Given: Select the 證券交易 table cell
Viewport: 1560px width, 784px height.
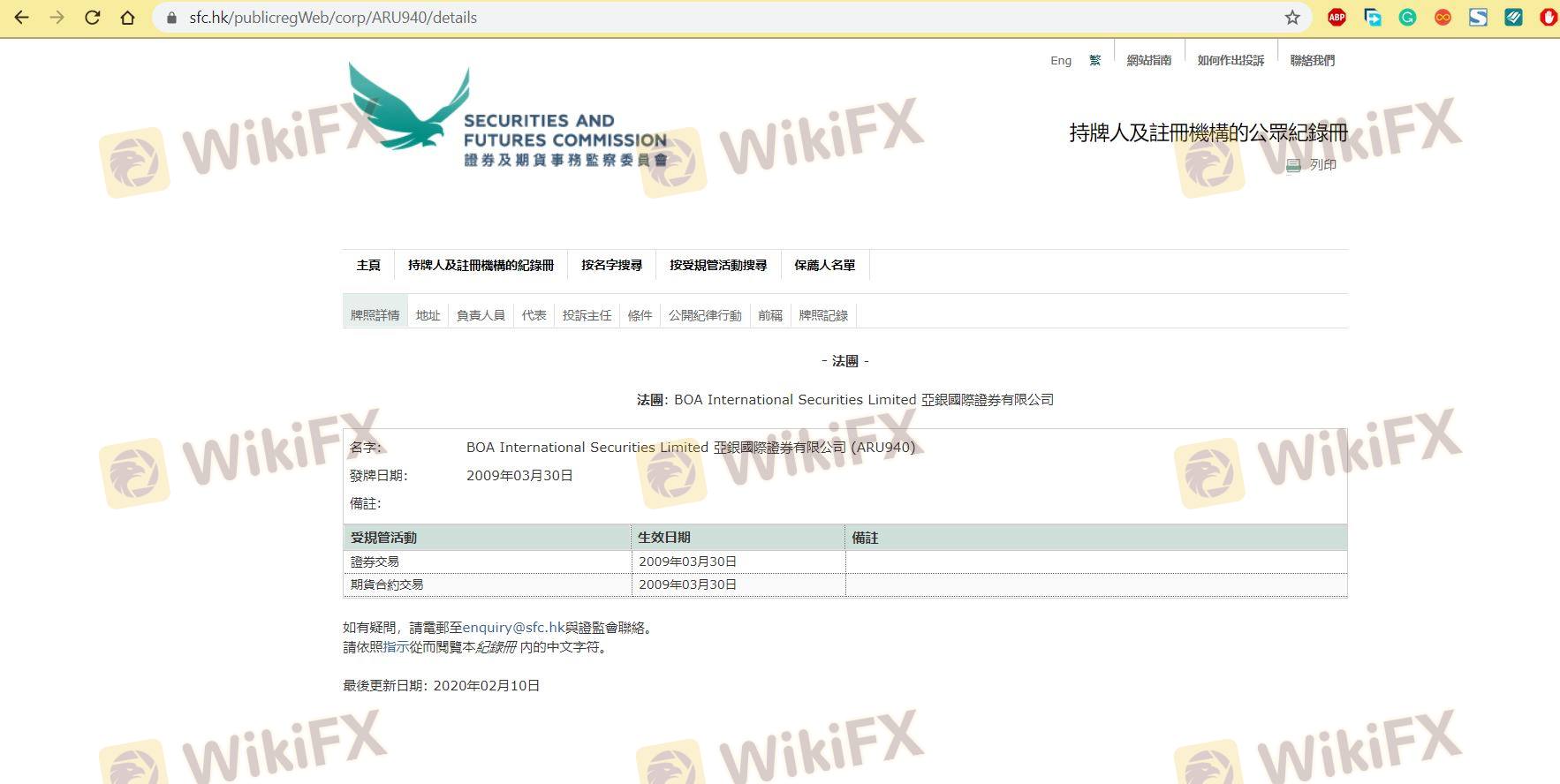Looking at the screenshot, I should click(487, 562).
